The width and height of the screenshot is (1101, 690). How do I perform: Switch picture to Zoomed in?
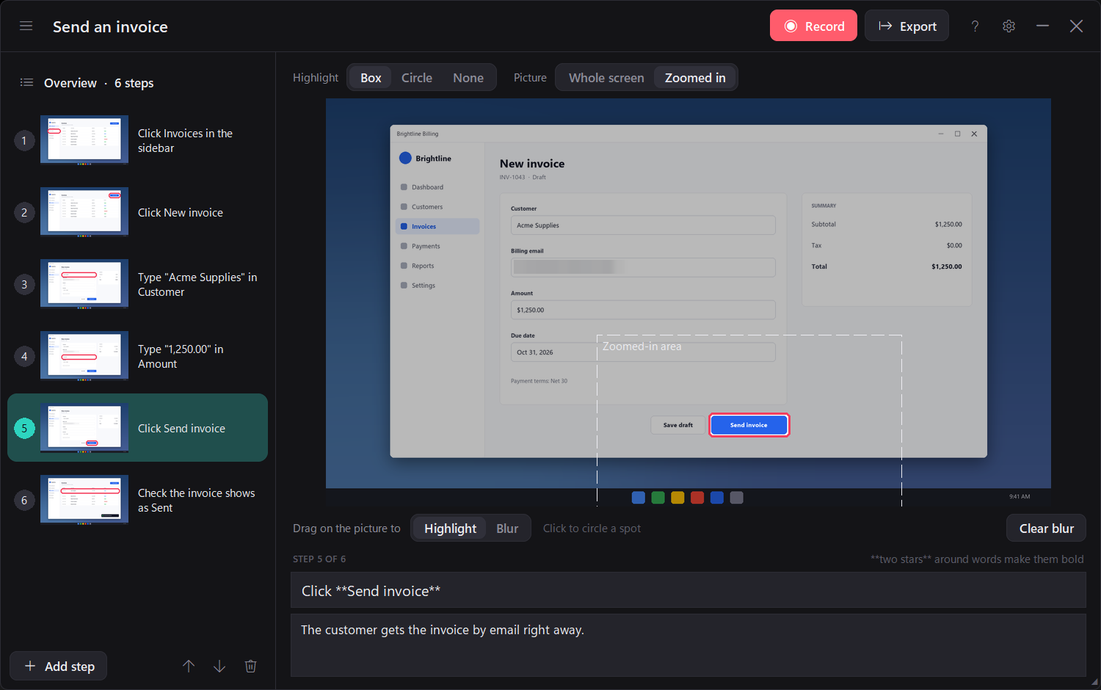coord(695,78)
